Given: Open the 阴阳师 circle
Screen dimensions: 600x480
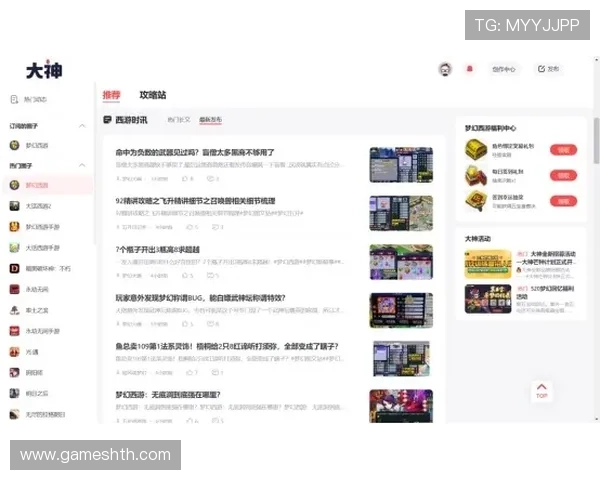Looking at the screenshot, I should 26,372.
